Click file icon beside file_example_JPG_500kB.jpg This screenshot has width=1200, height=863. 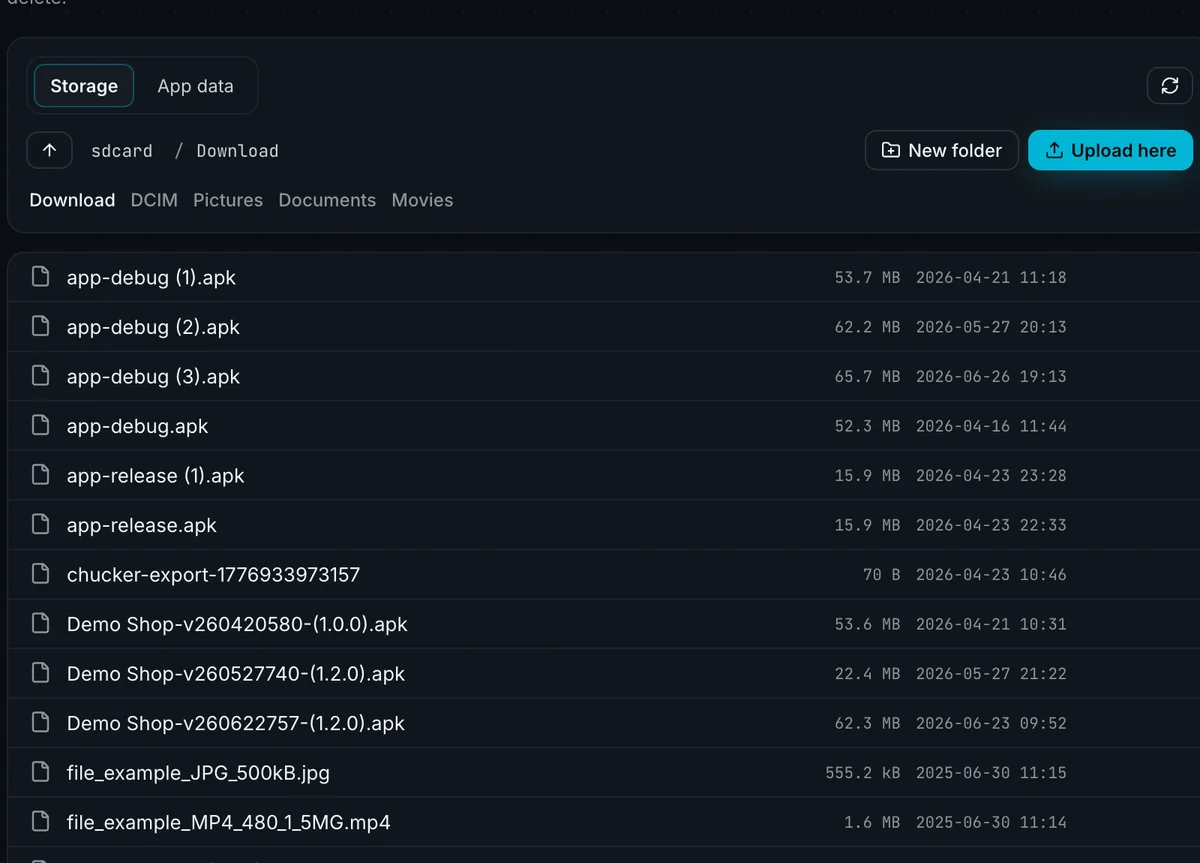click(x=40, y=772)
